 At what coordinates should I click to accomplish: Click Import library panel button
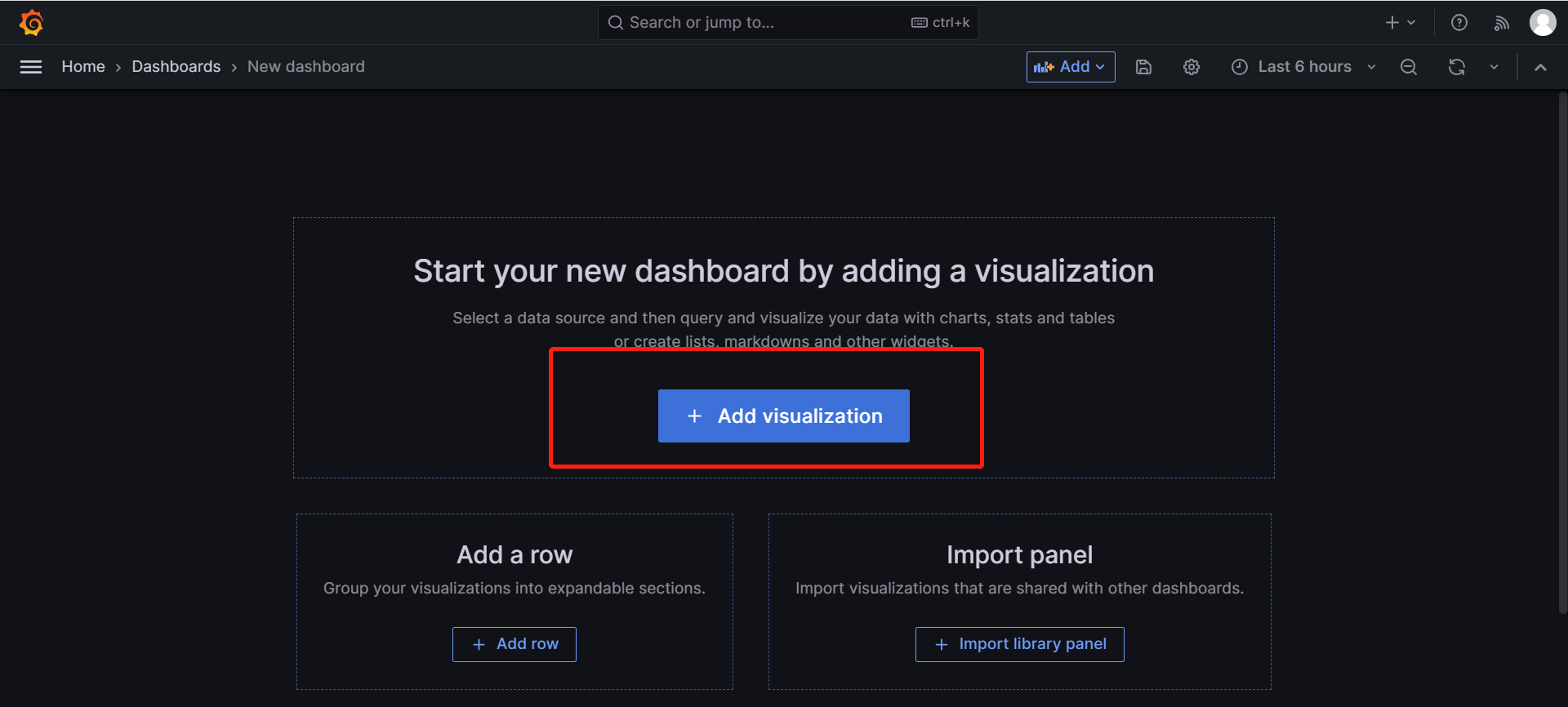click(1019, 644)
